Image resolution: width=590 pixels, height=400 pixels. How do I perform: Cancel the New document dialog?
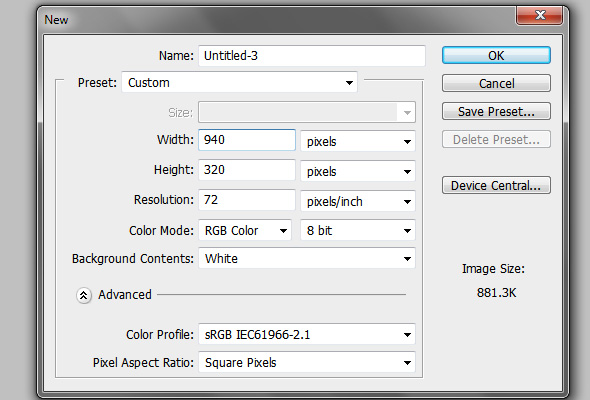(496, 83)
